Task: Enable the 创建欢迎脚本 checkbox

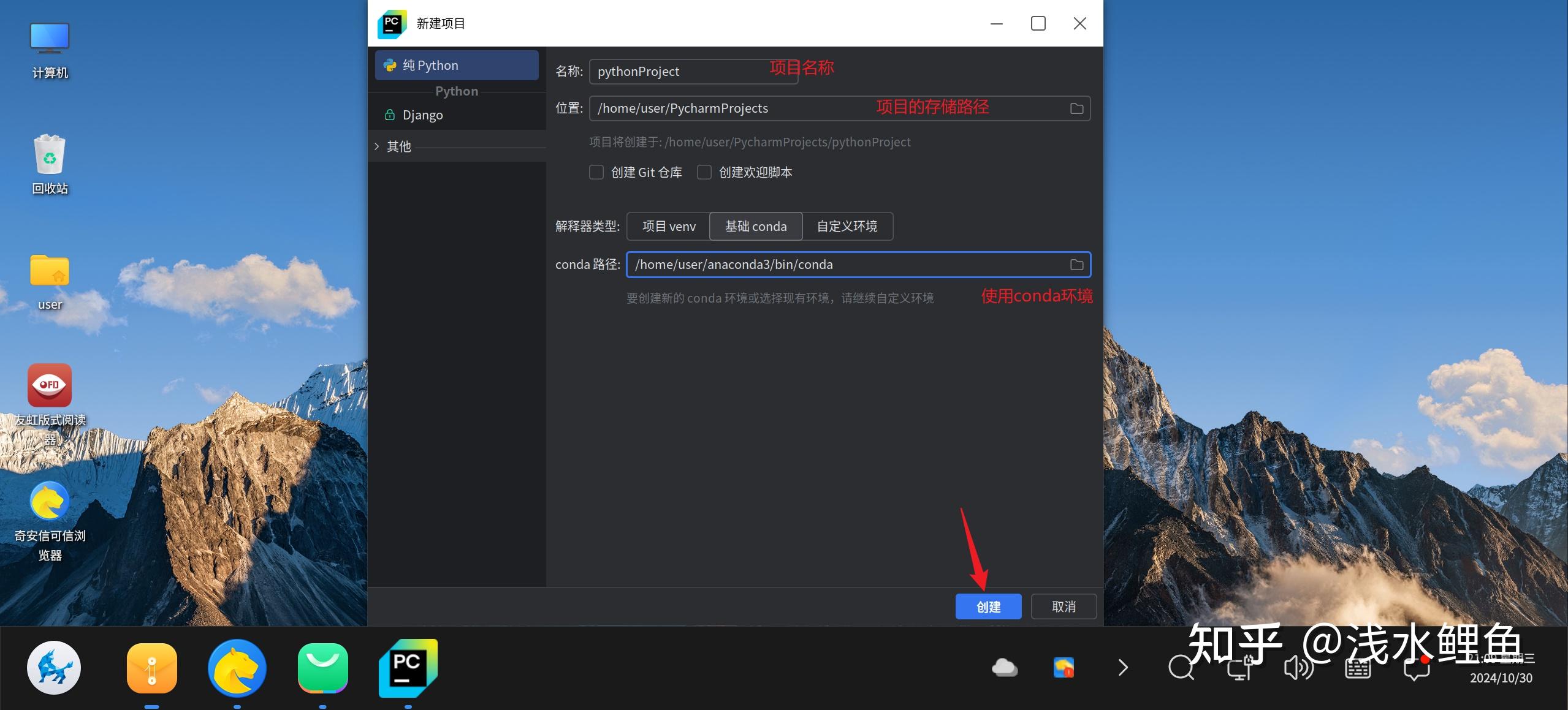Action: [x=704, y=172]
